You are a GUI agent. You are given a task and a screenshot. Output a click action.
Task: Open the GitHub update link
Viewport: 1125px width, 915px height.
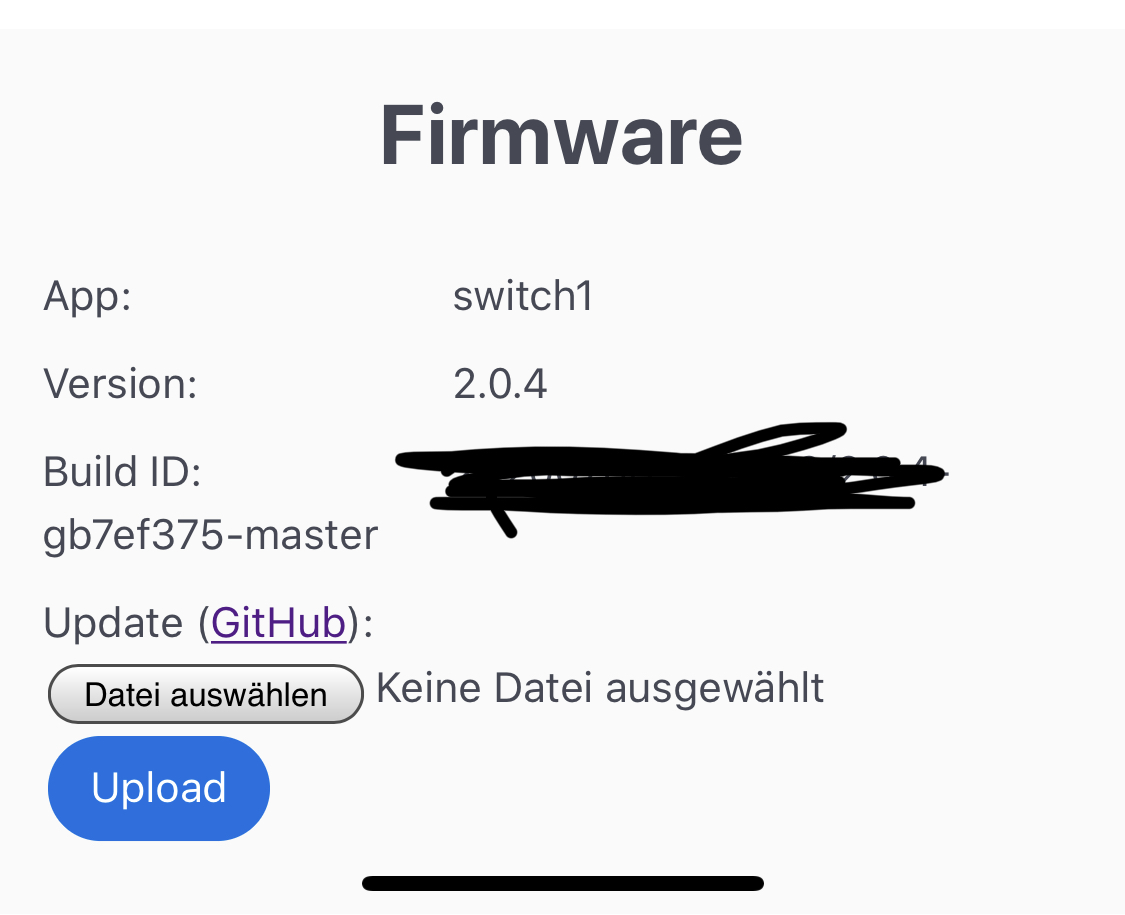pos(278,623)
